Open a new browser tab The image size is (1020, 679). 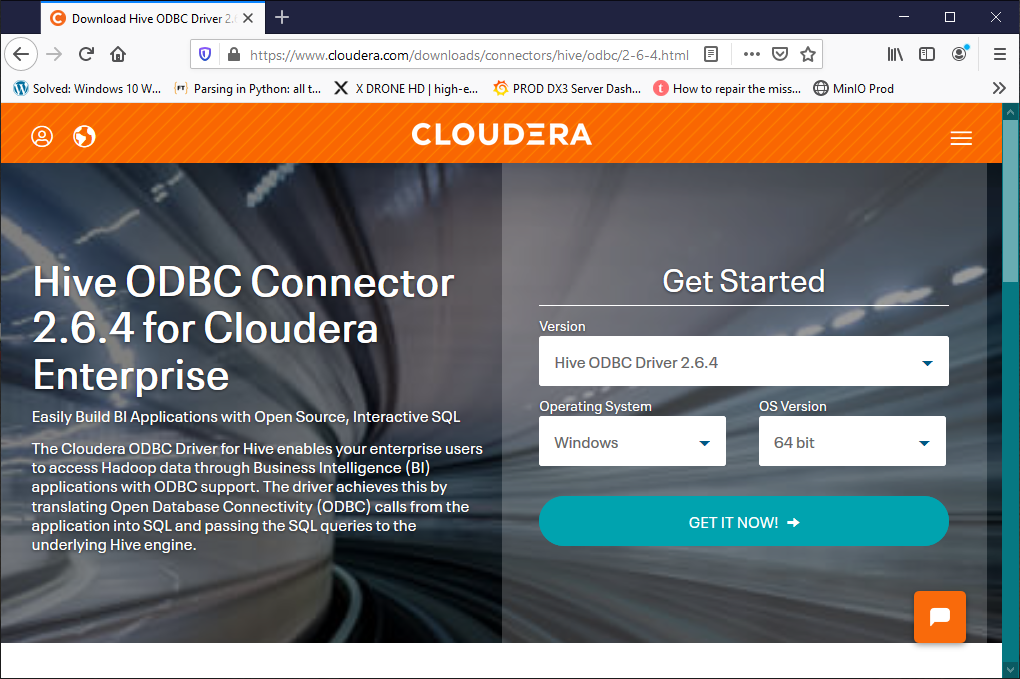click(x=282, y=18)
